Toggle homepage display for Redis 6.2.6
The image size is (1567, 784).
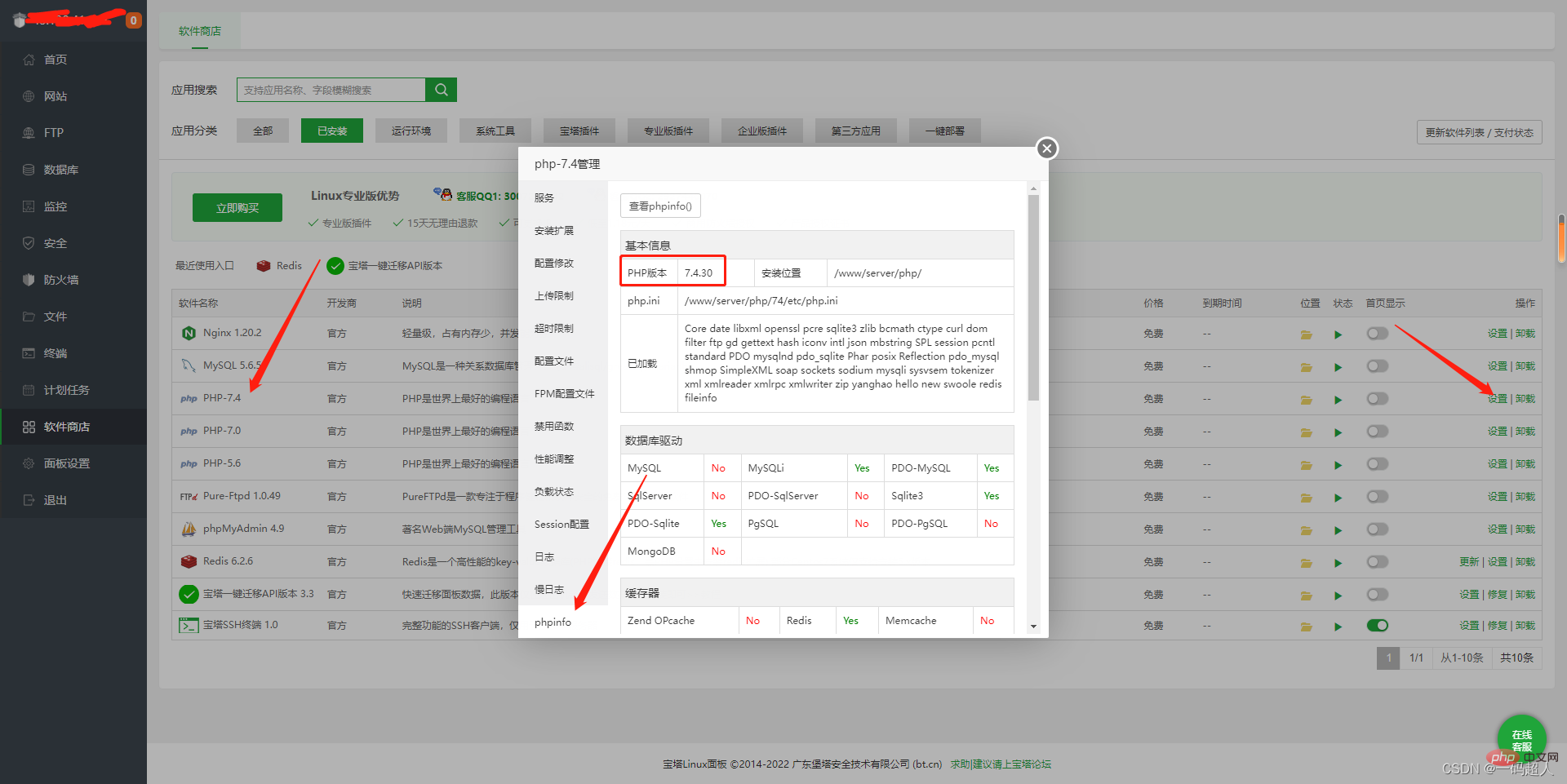1378,561
